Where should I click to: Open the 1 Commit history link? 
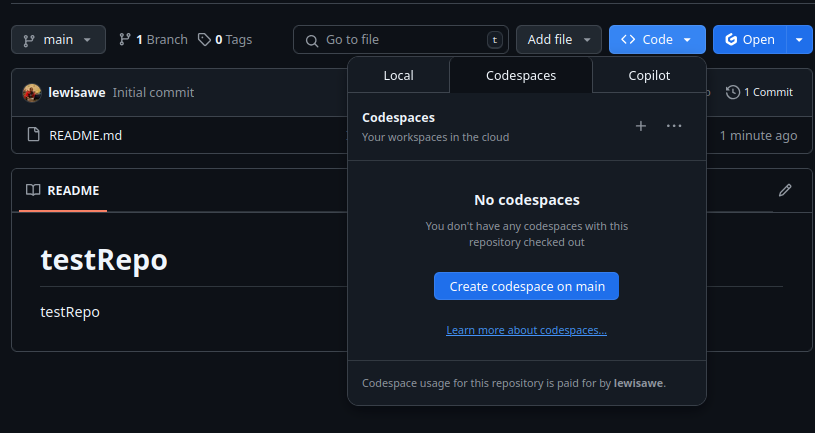pos(759,93)
